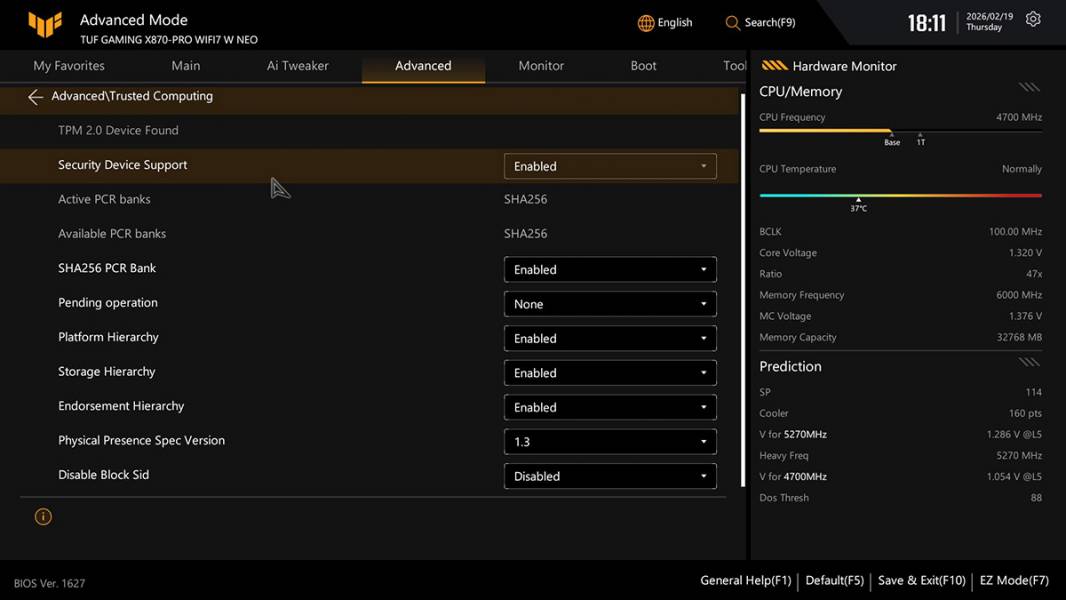The image size is (1066, 600).
Task: Click the back arrow in Trusted Computing breadcrumb
Action: coord(35,97)
